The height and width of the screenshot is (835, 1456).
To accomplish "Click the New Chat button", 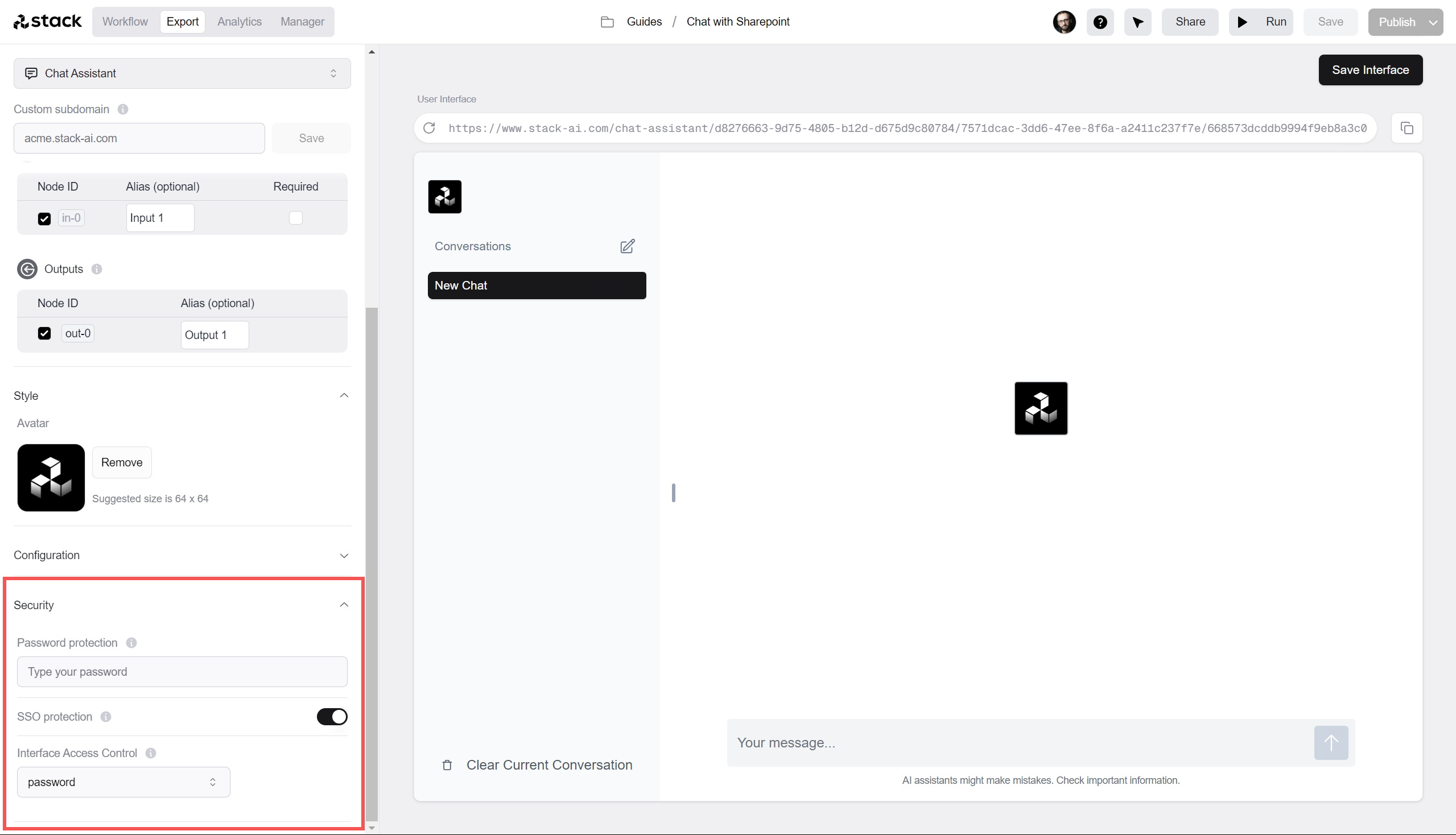I will [537, 285].
